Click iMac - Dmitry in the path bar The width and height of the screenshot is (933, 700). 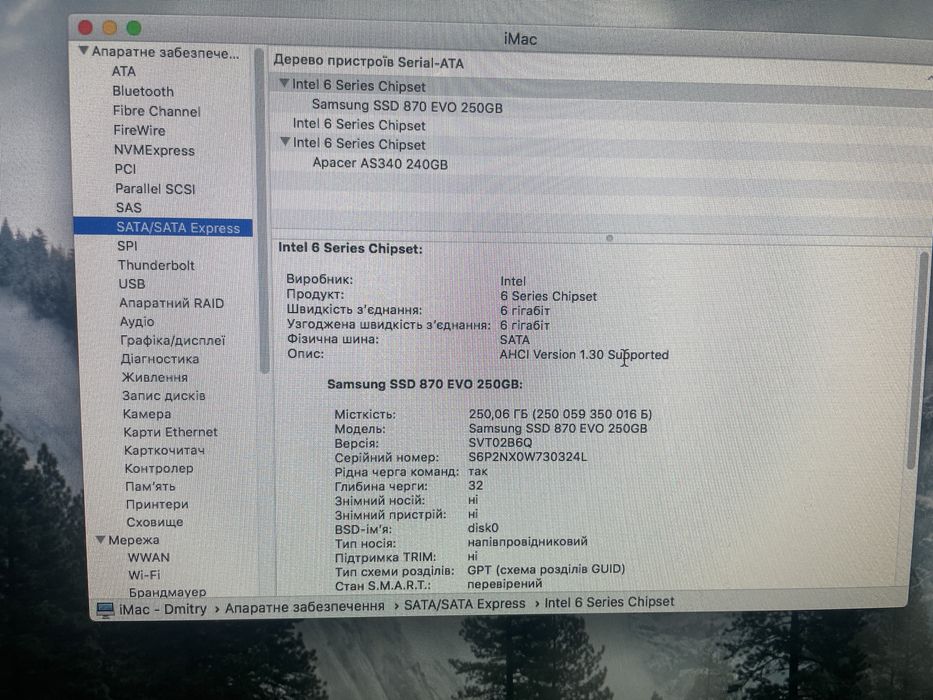pyautogui.click(x=162, y=609)
